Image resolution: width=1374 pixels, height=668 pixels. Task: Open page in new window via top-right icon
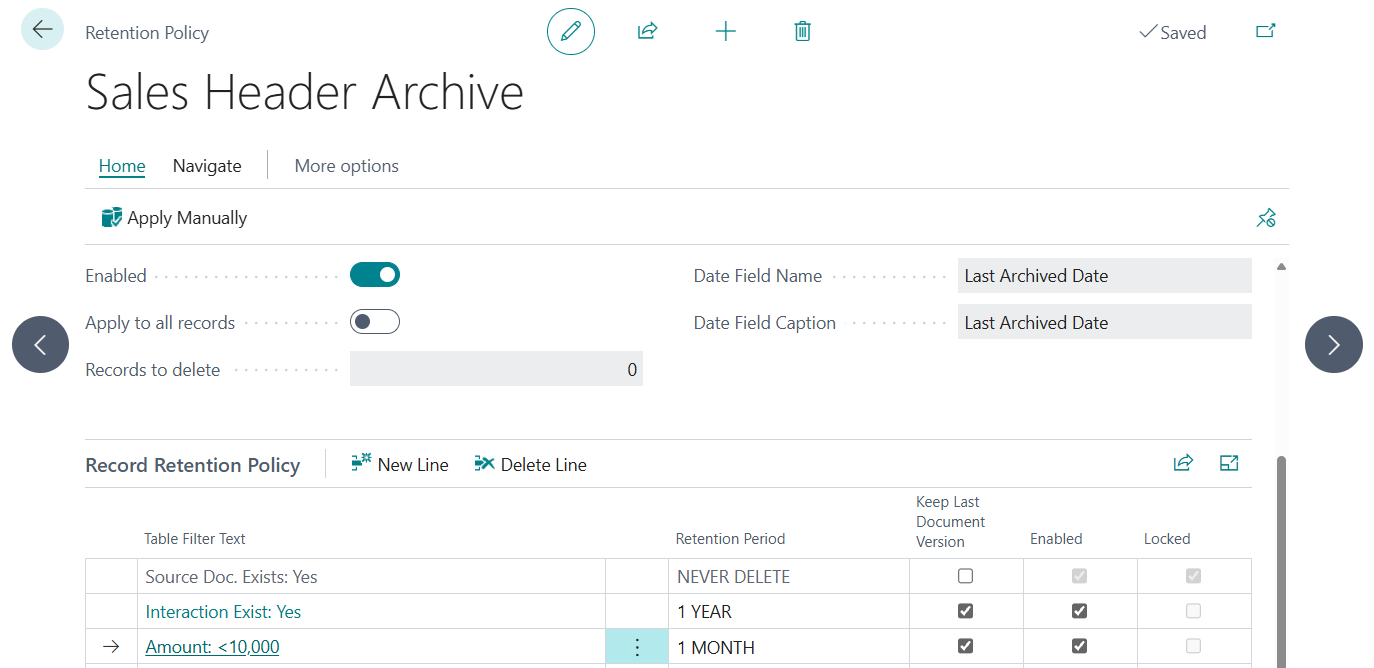(1265, 31)
